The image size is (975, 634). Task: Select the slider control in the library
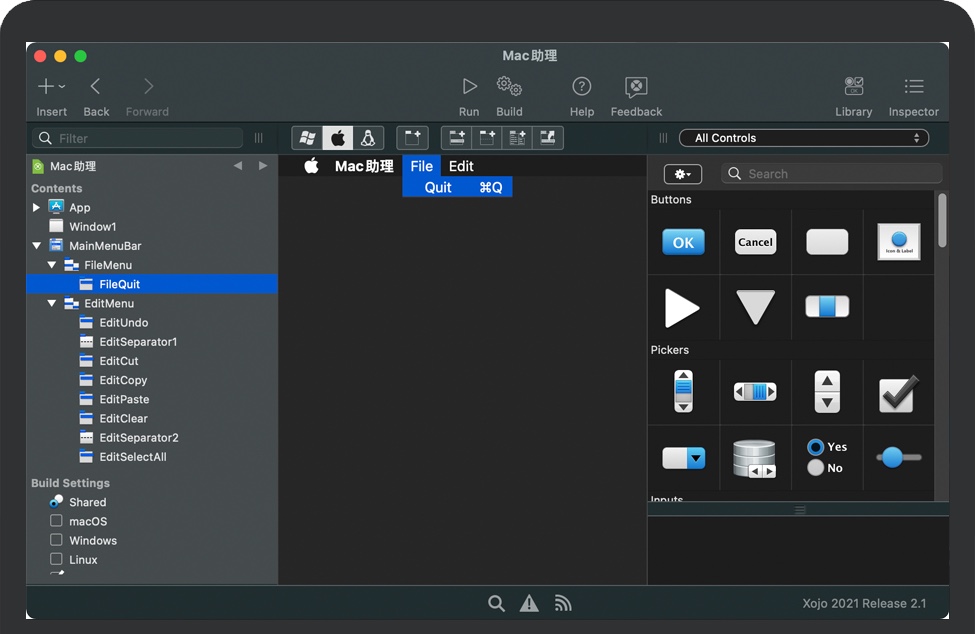[x=898, y=457]
